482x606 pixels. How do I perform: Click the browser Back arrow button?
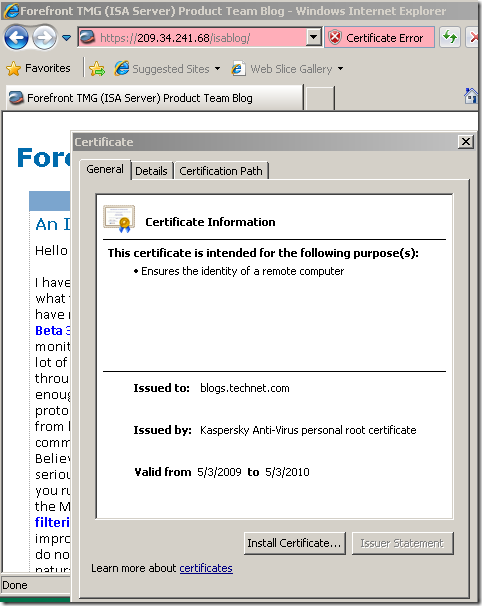click(16, 38)
